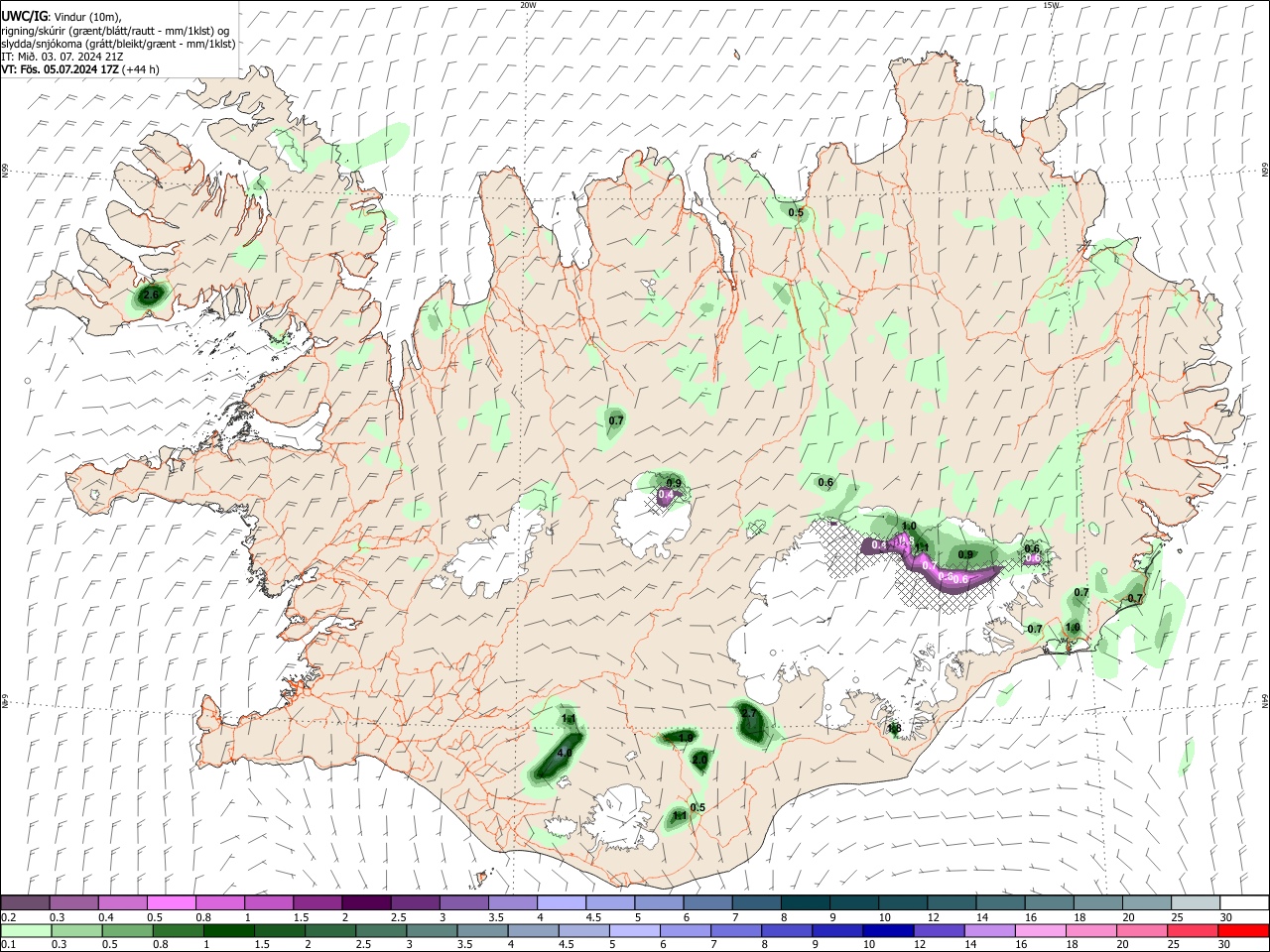The width and height of the screenshot is (1270, 952).
Task: Click the 'IT: Mið. 03. 07. 2024 21Z' line
Action: pyautogui.click(x=63, y=57)
